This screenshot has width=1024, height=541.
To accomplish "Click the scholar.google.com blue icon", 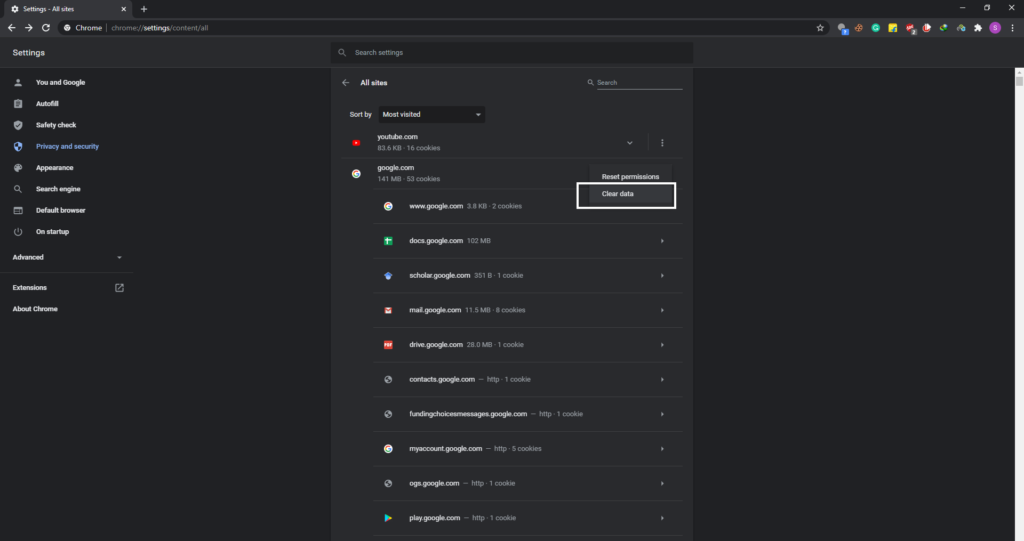I will [x=388, y=276].
